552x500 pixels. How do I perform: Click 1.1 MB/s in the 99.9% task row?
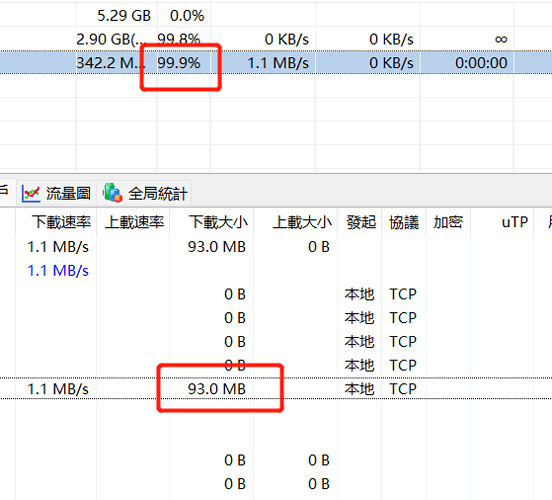point(278,63)
